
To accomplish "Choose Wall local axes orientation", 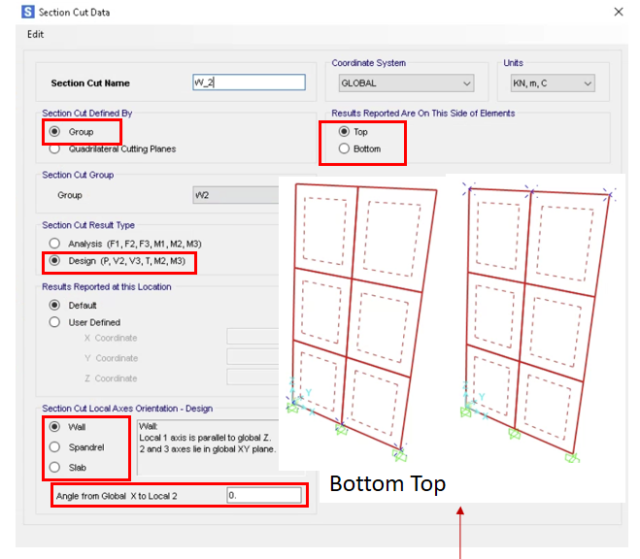I will [54, 426].
